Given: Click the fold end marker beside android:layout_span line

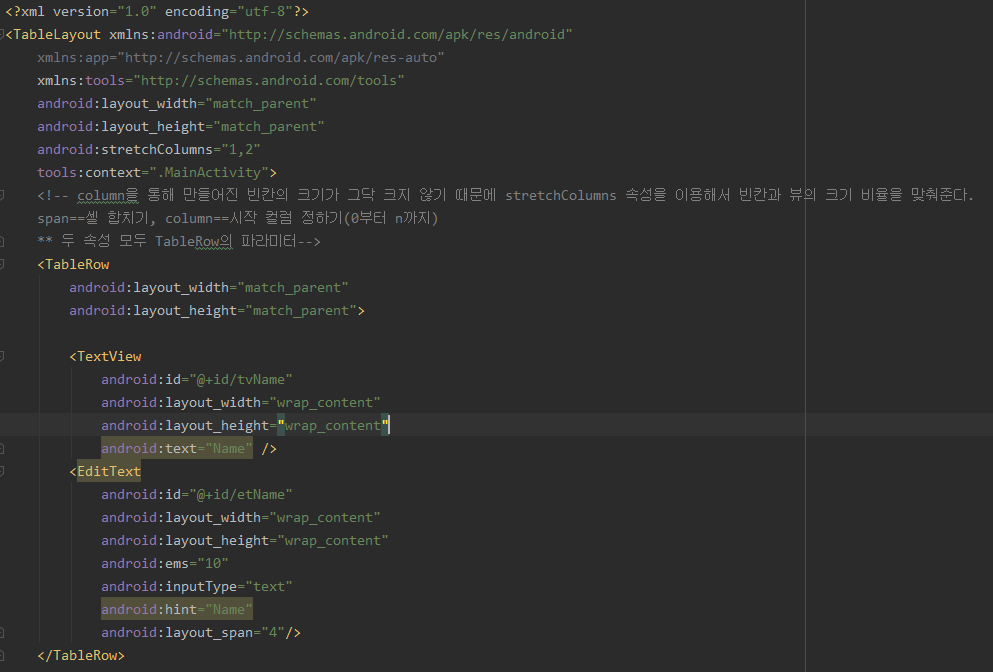Looking at the screenshot, I should click(2, 632).
